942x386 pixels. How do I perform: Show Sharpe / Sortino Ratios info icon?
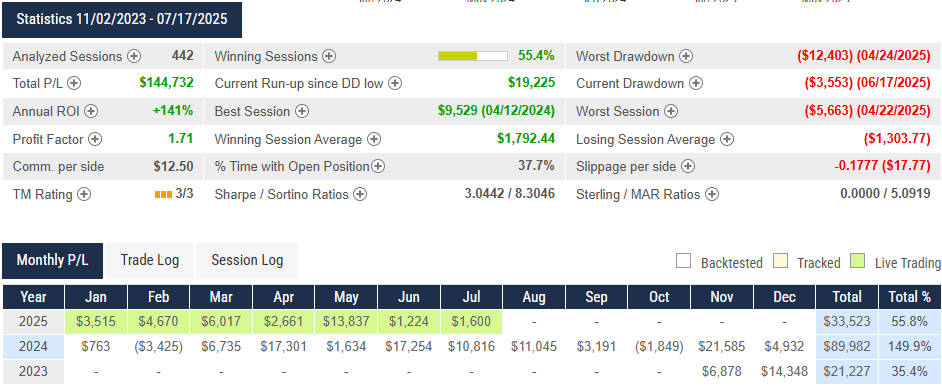tap(359, 195)
